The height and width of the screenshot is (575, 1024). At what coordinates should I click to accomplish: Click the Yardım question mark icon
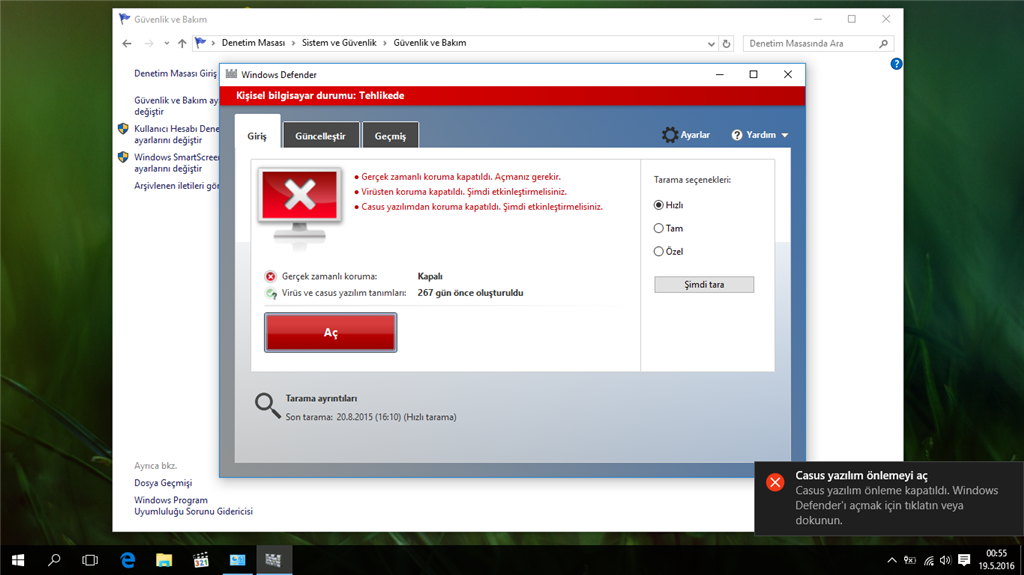(x=737, y=135)
